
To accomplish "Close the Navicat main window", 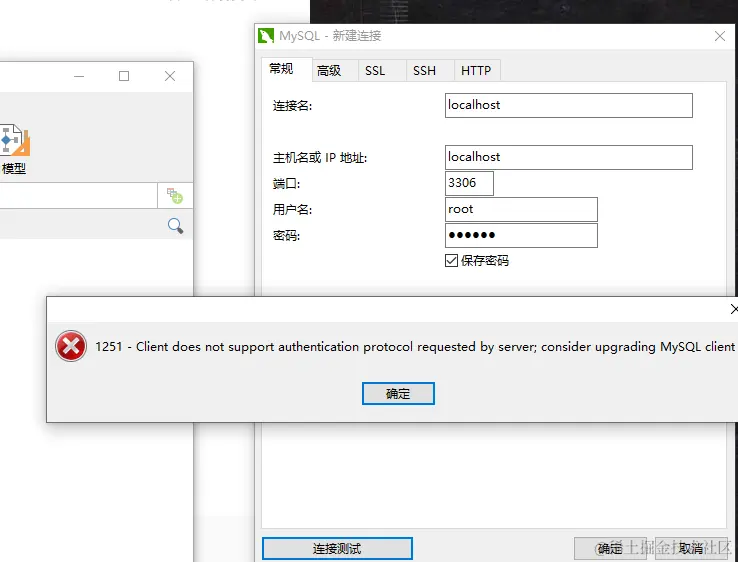I will [x=170, y=76].
